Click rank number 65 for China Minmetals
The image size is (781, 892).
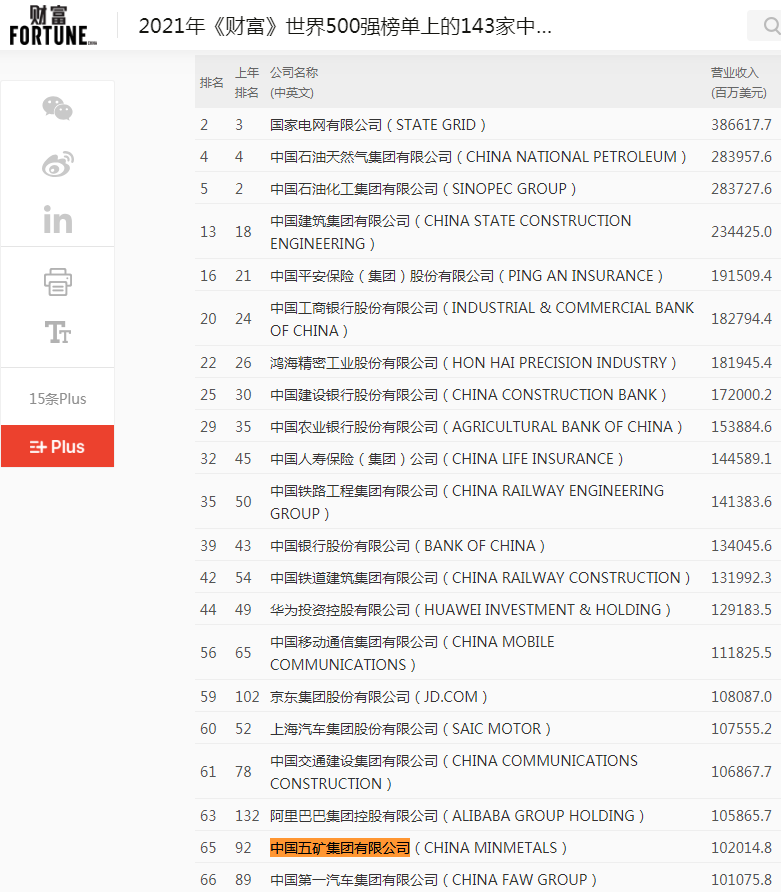tap(208, 848)
